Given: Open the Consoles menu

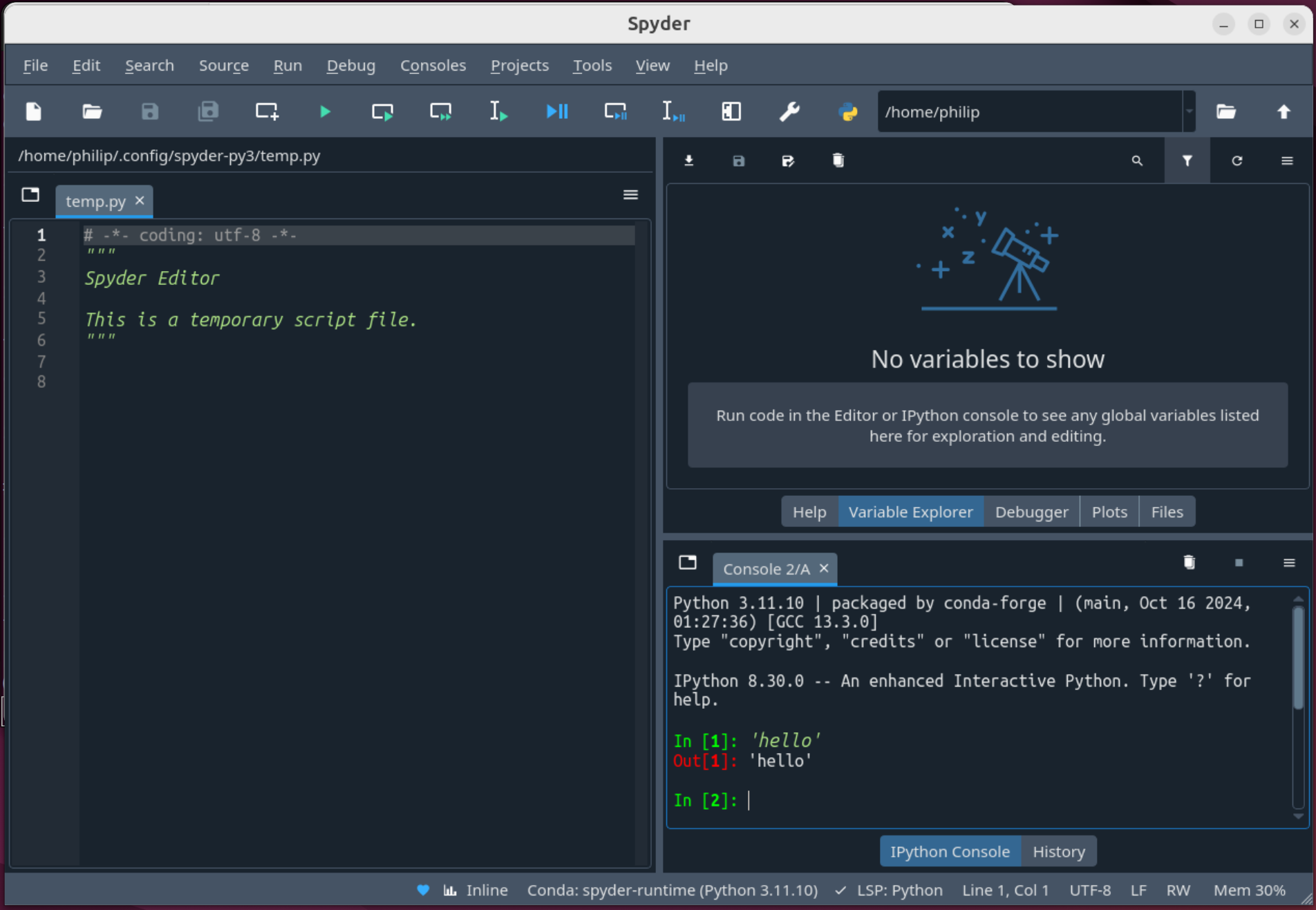Looking at the screenshot, I should pyautogui.click(x=433, y=65).
